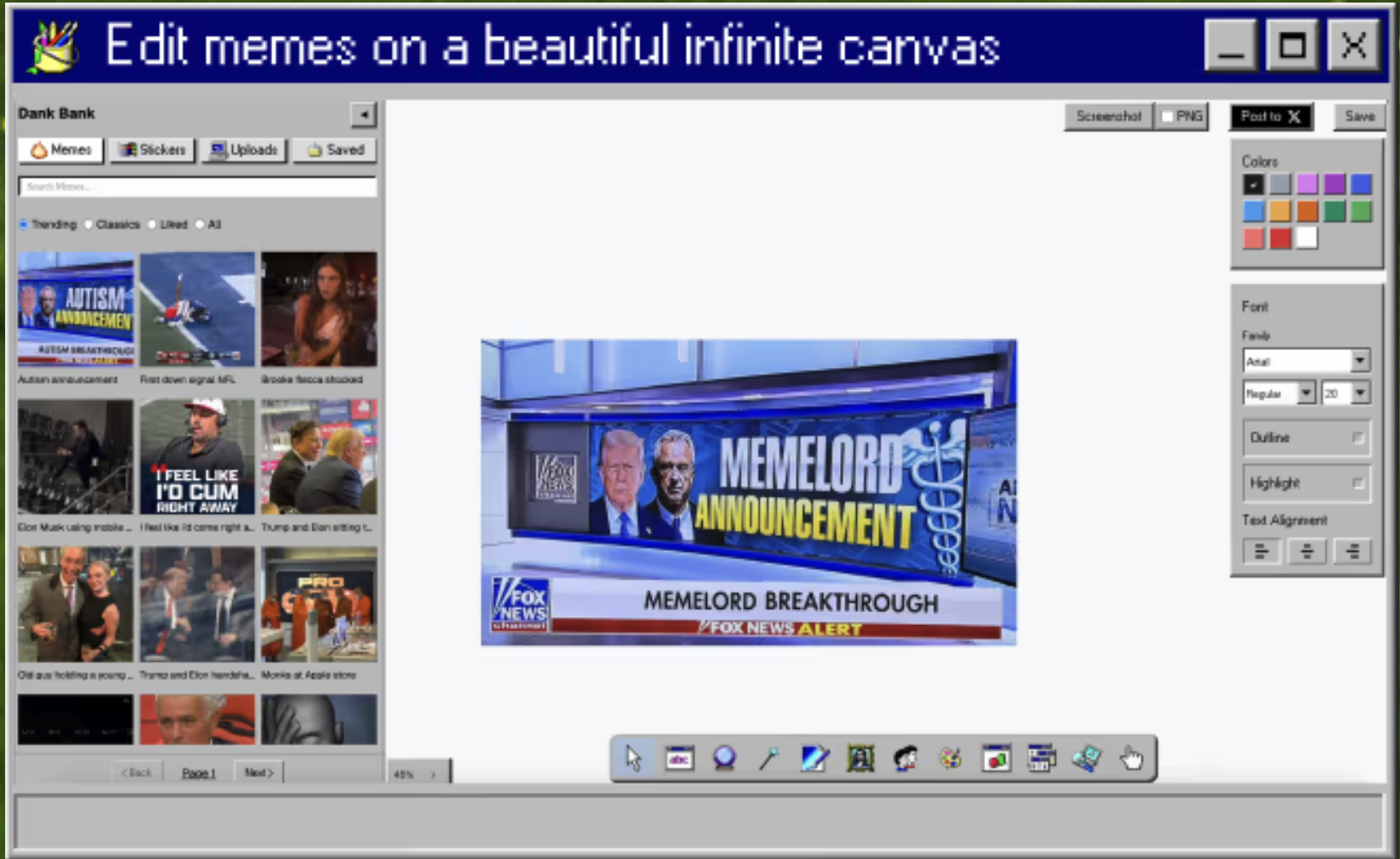Open the stacked windows tool

point(1041,758)
